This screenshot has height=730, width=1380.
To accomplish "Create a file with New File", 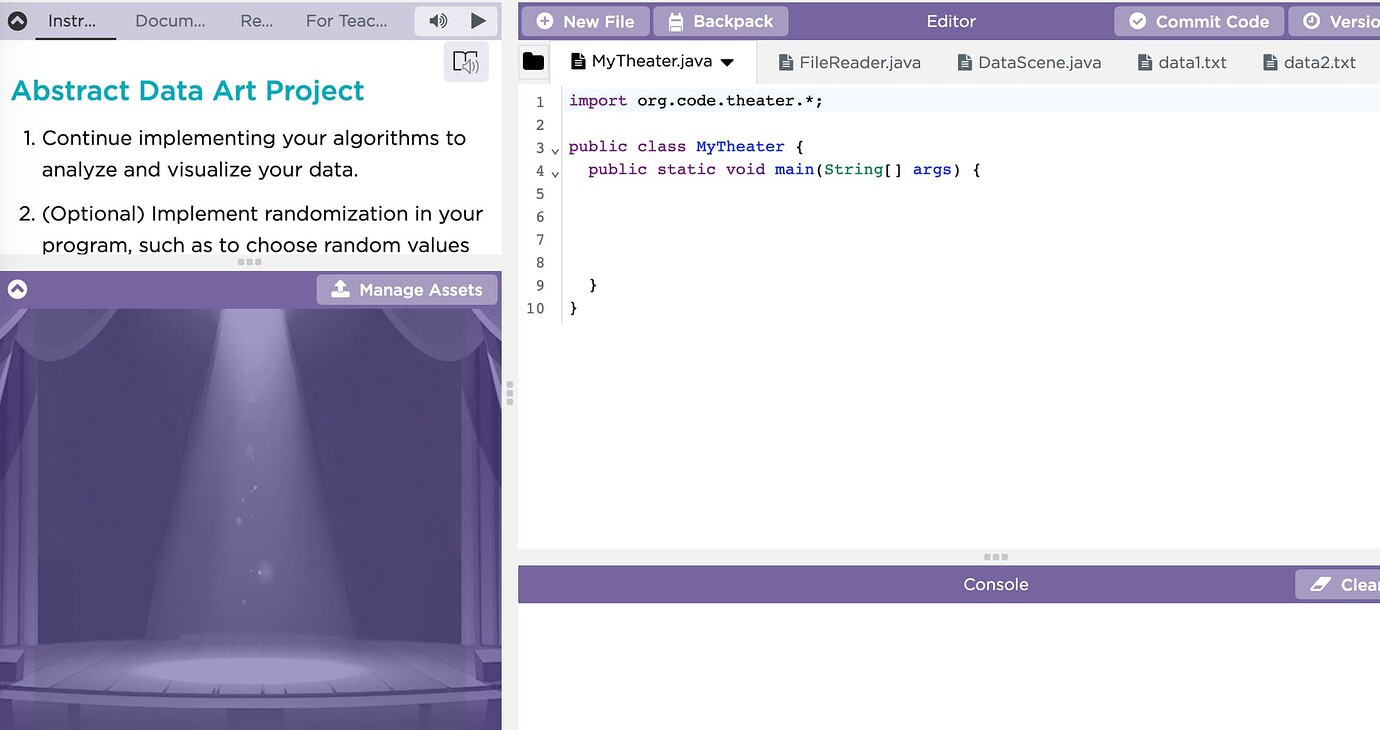I will click(585, 21).
